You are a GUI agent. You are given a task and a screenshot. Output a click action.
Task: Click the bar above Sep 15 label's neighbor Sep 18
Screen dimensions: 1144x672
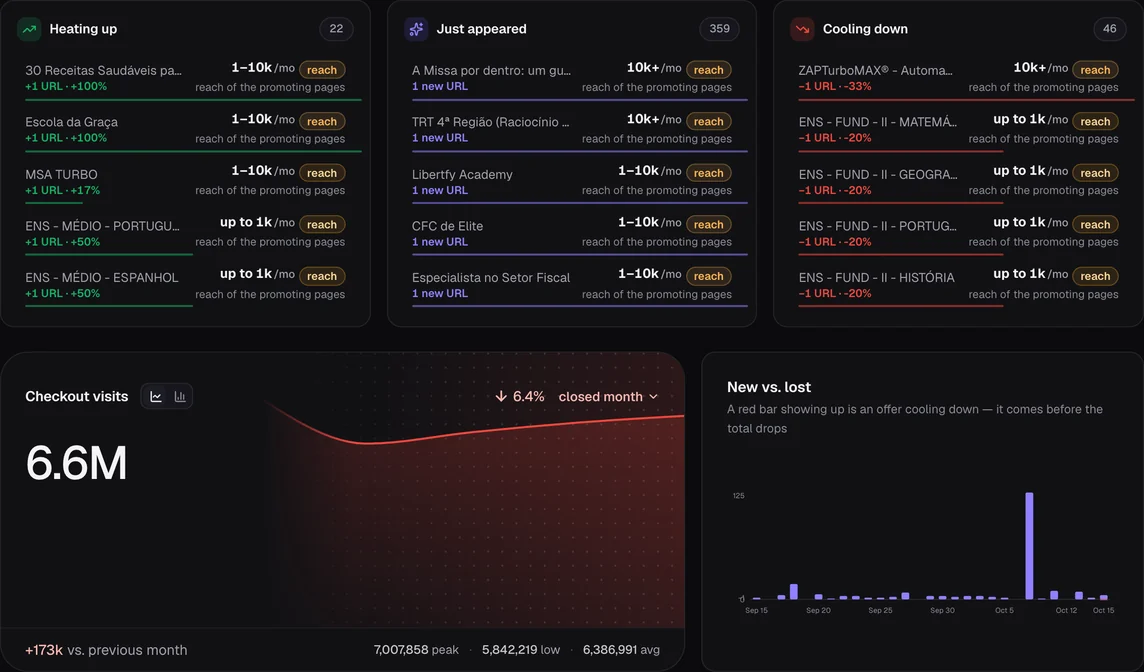tap(794, 592)
